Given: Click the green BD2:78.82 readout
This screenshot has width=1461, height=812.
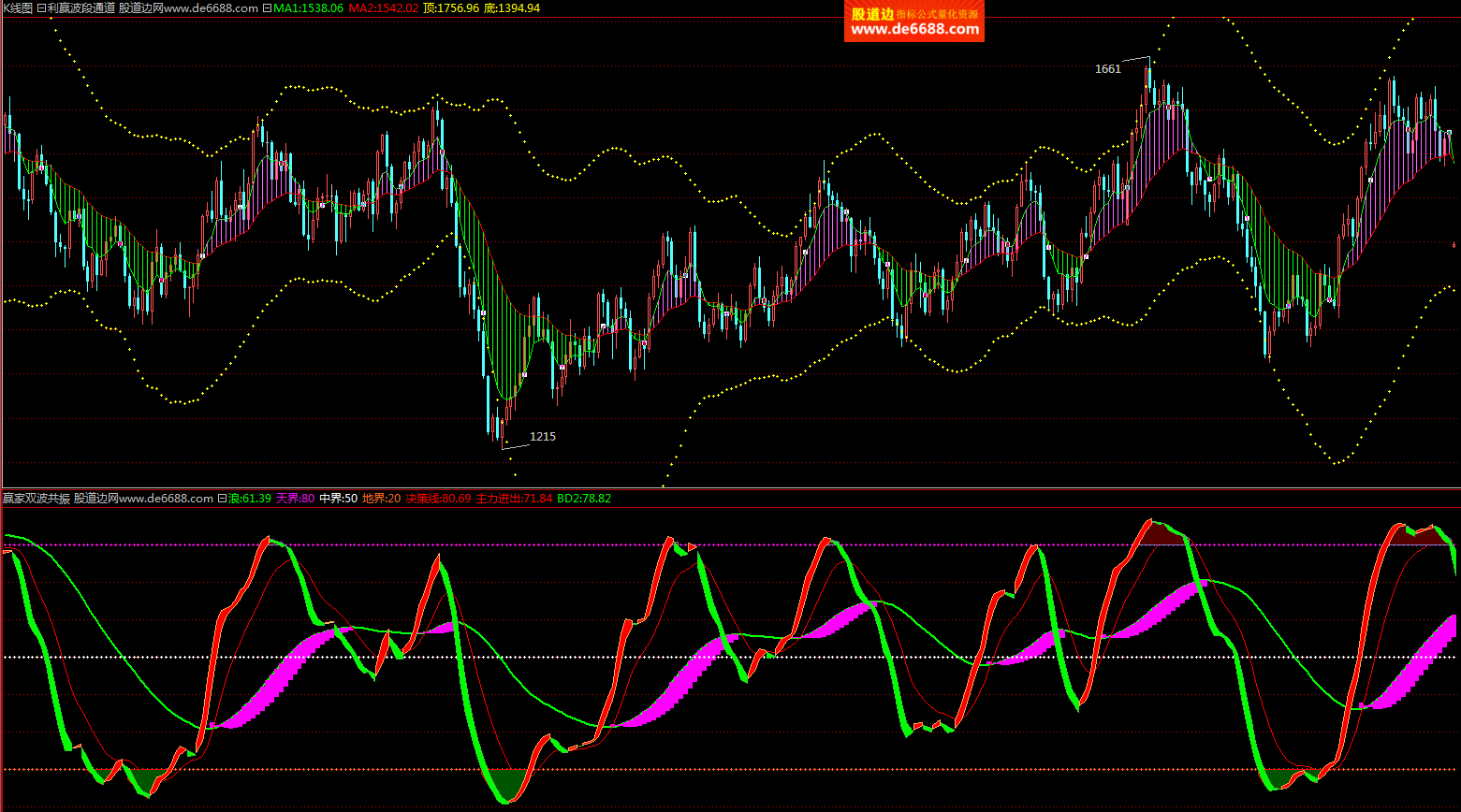Looking at the screenshot, I should tap(584, 499).
